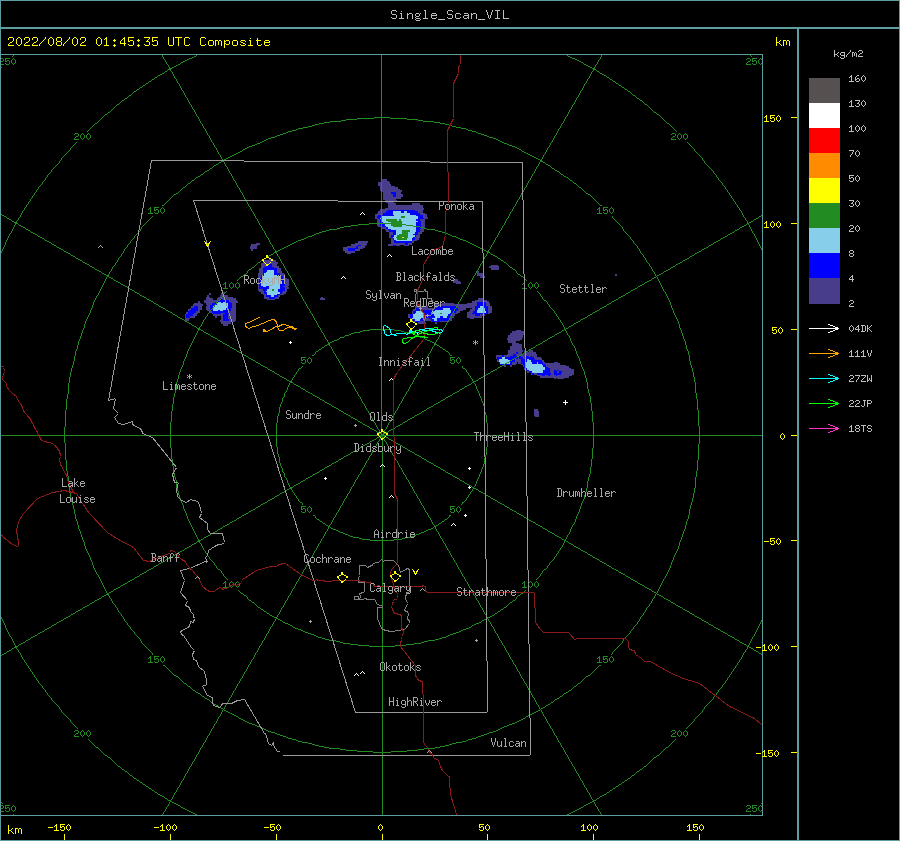
Task: Click the 111V aircraft label
Action: click(x=860, y=354)
